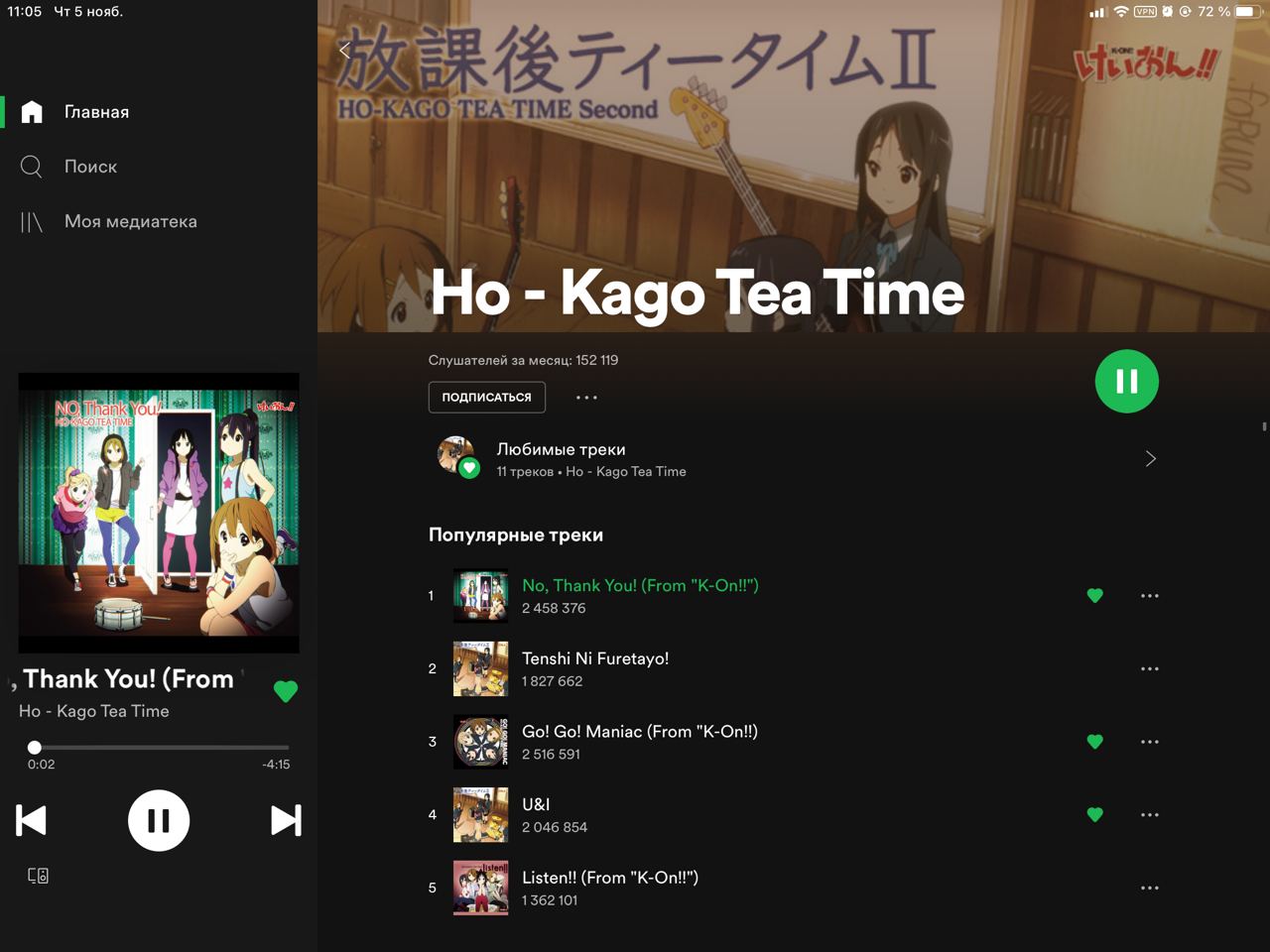Open more options for Tenshi Ni Furetayo!
1270x952 pixels.
[1150, 669]
